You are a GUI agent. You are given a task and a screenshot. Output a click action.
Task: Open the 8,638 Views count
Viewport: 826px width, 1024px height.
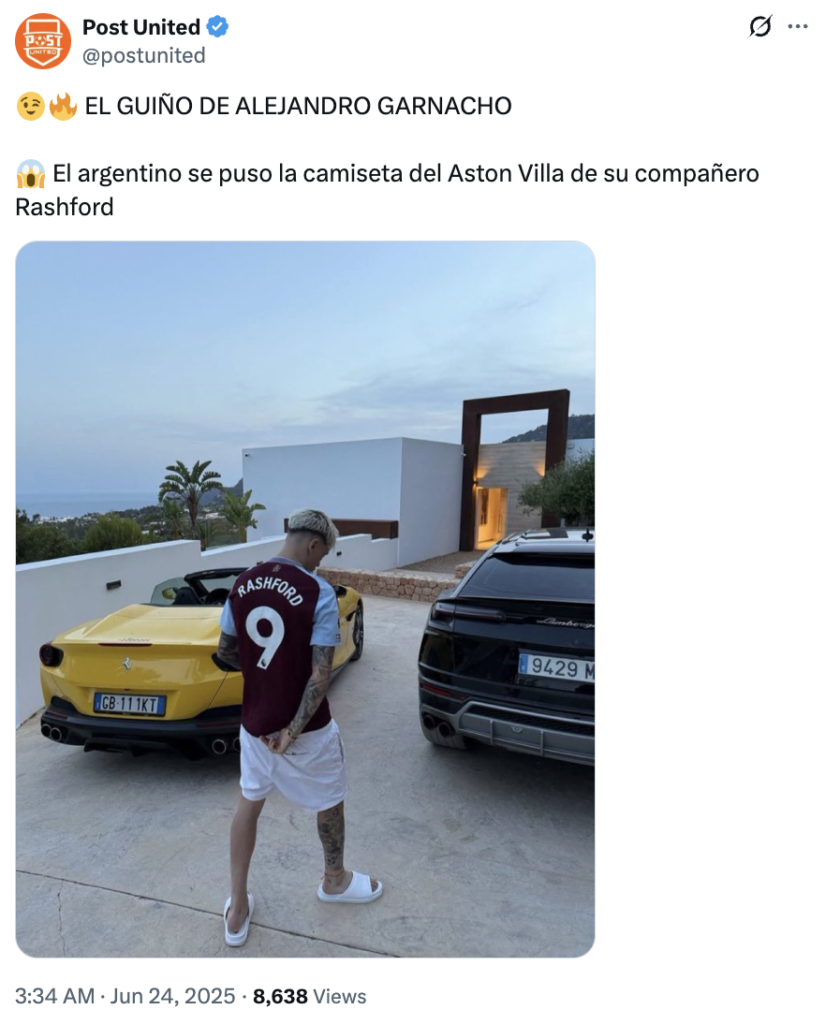pos(310,996)
